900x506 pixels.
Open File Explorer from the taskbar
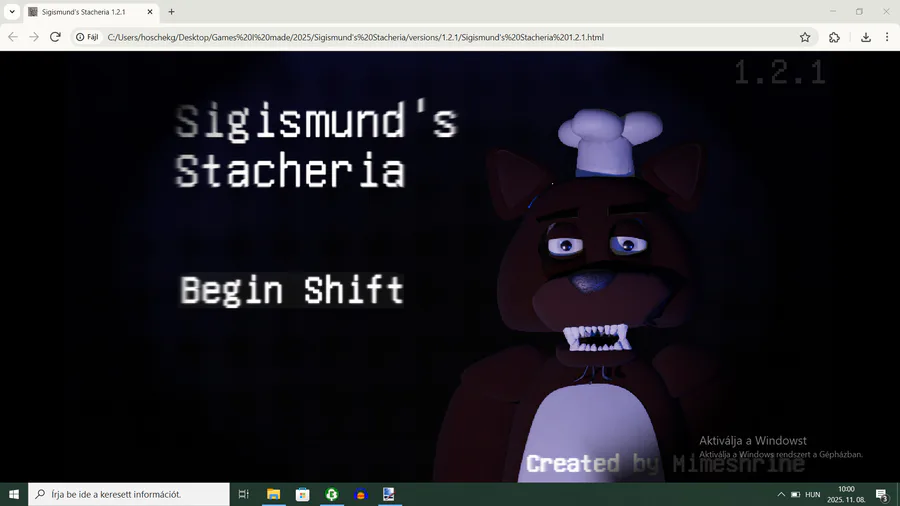pos(273,494)
